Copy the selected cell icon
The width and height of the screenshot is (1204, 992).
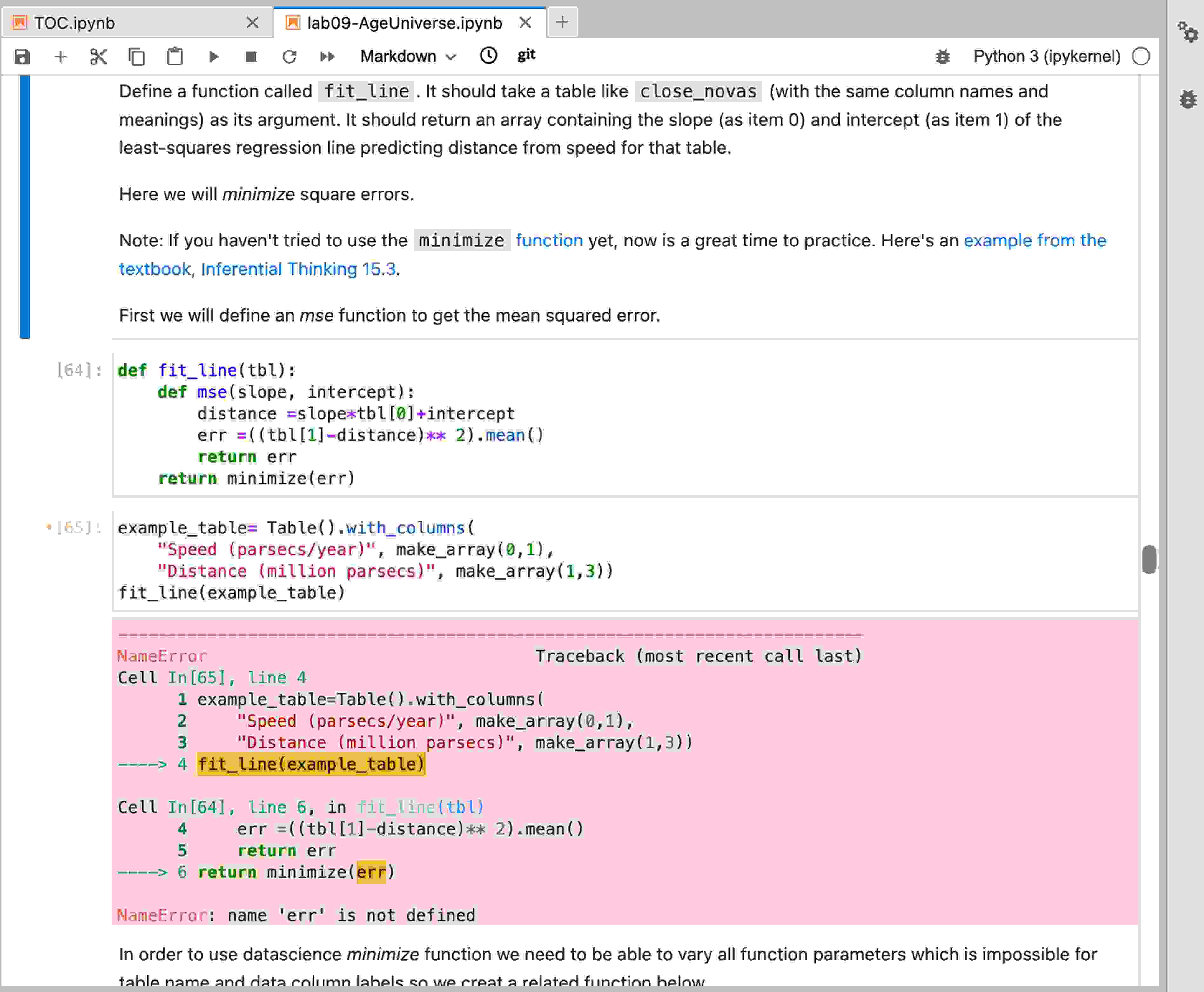pyautogui.click(x=137, y=57)
